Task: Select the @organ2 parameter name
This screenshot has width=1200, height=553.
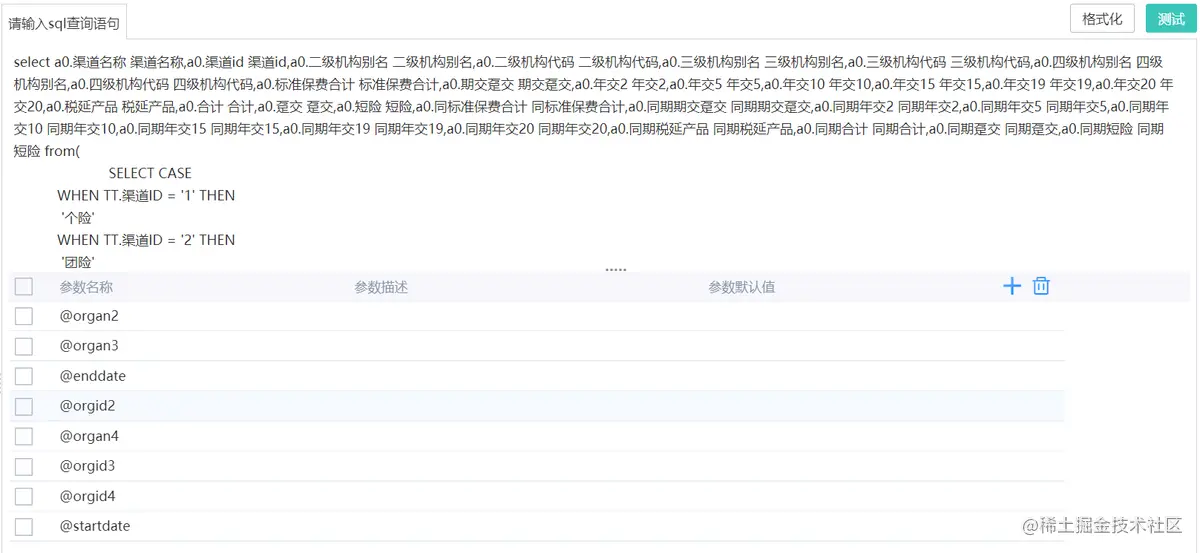Action: pos(89,316)
